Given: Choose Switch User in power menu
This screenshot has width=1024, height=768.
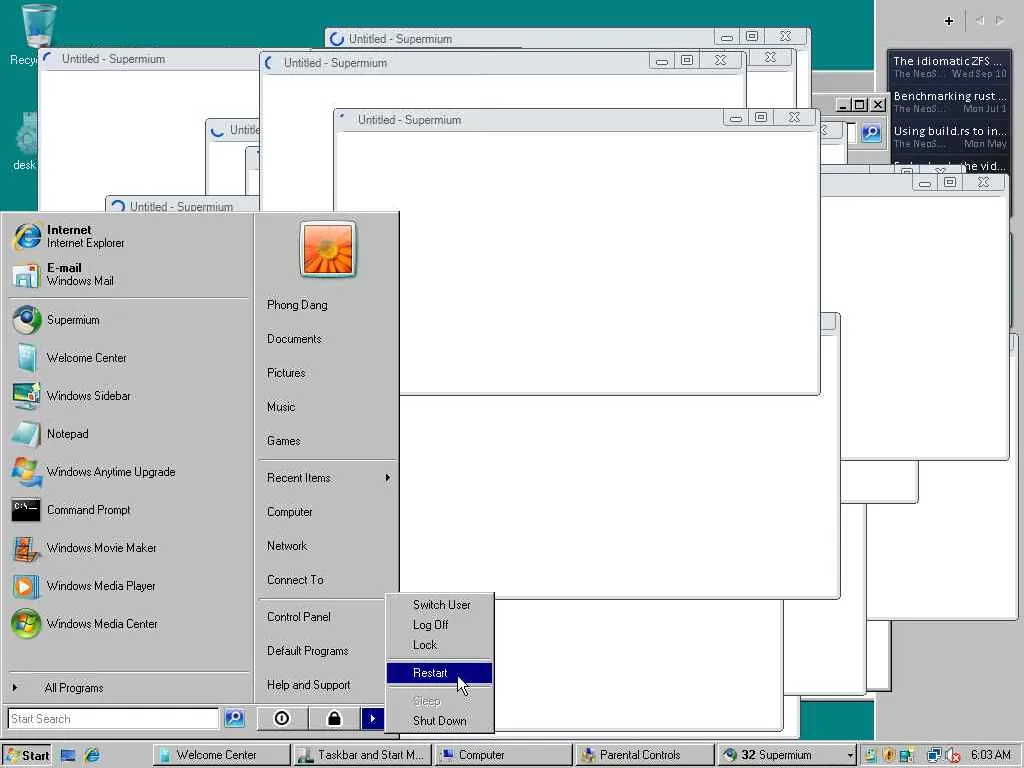Looking at the screenshot, I should click(x=440, y=605).
